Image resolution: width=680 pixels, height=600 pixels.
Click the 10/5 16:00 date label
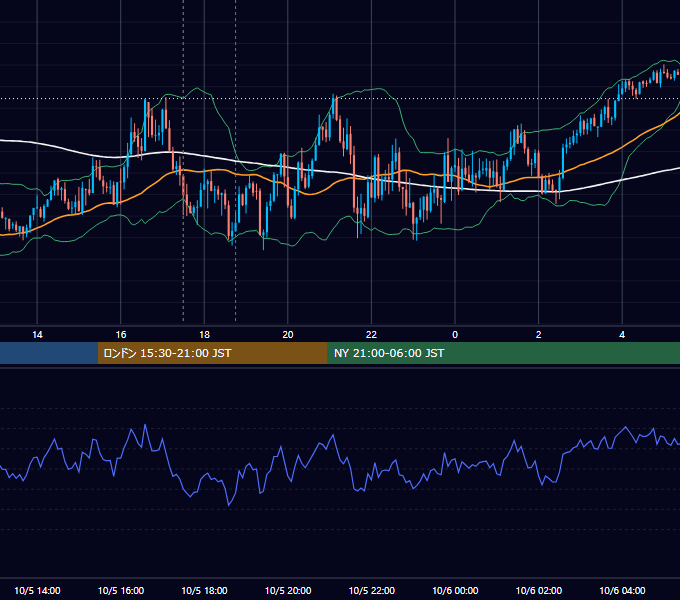(121, 590)
